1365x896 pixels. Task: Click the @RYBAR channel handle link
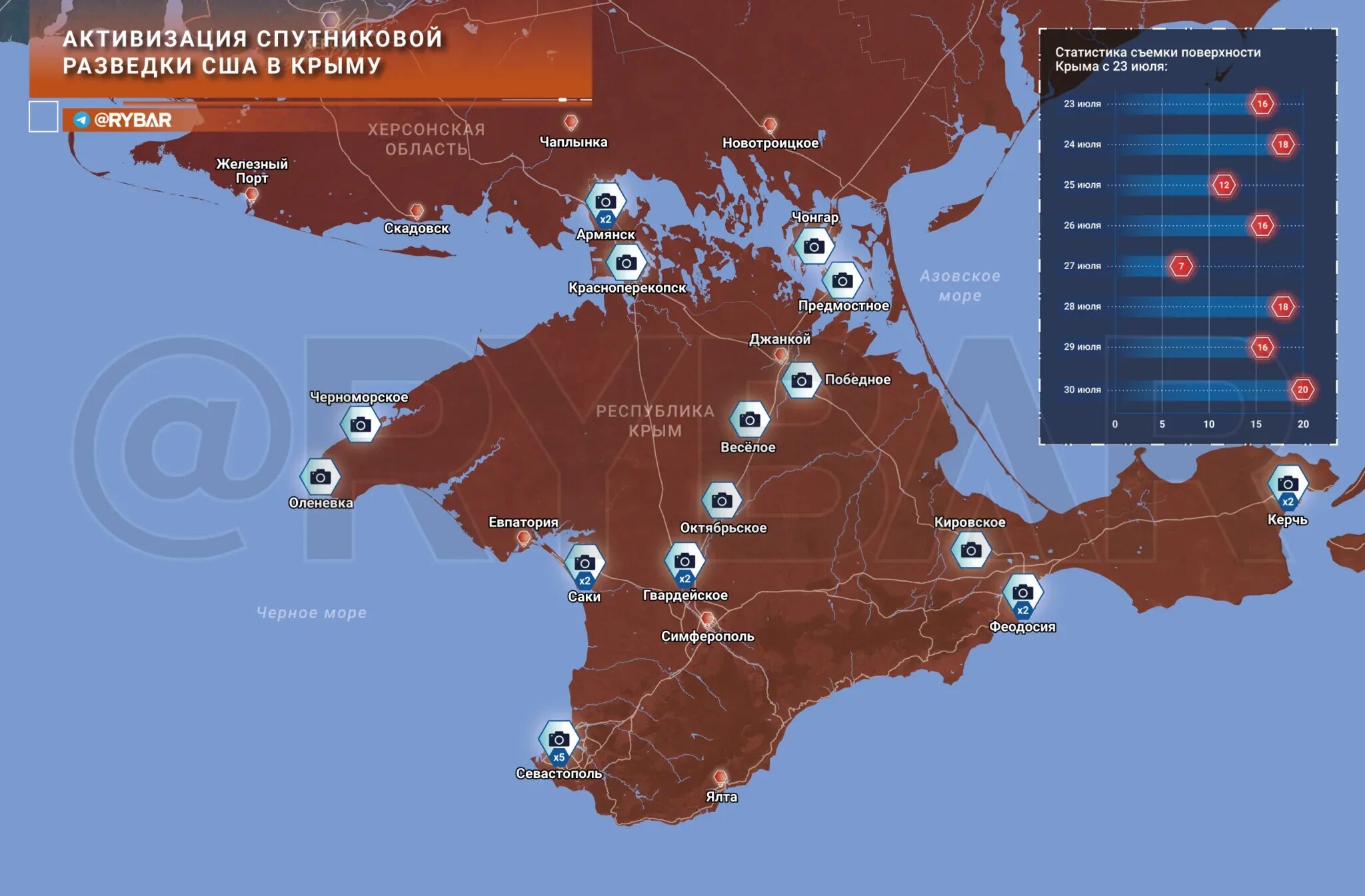pyautogui.click(x=133, y=120)
